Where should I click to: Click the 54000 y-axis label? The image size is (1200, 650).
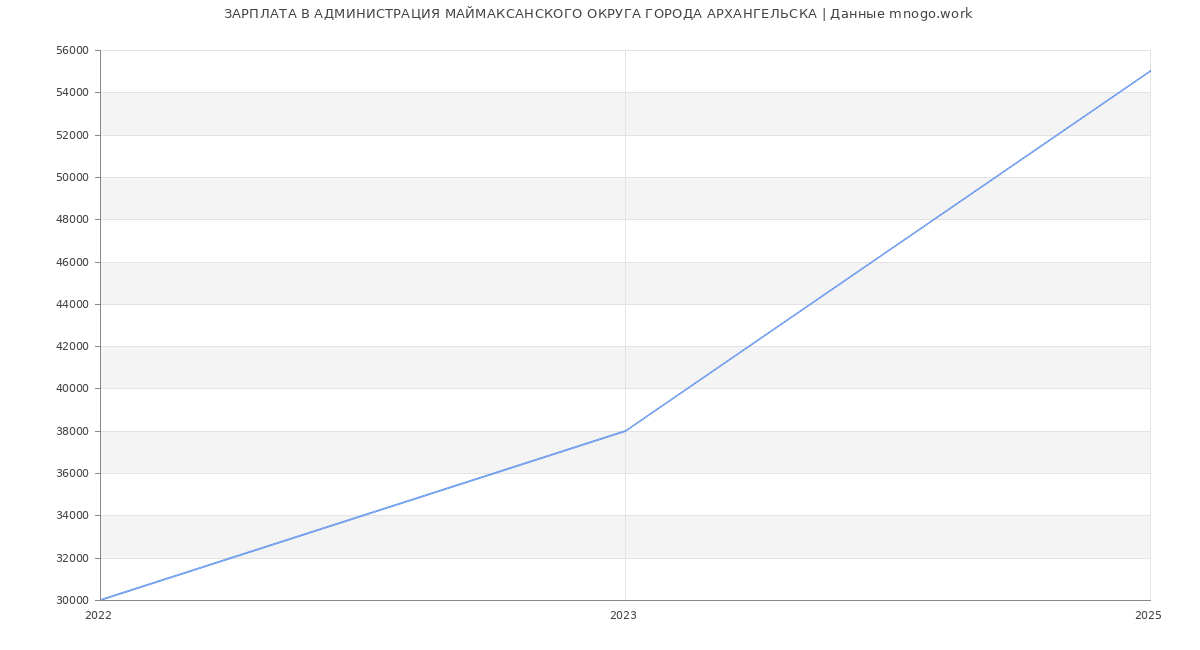click(74, 93)
